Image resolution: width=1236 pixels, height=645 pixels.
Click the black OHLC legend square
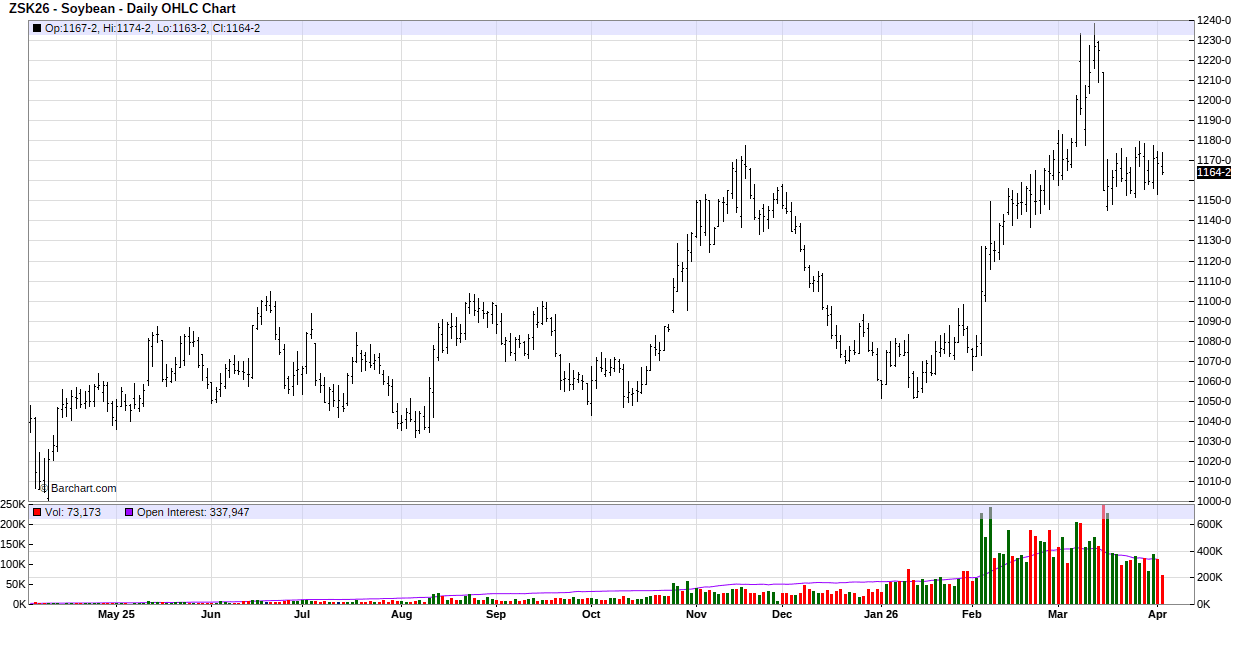point(37,28)
